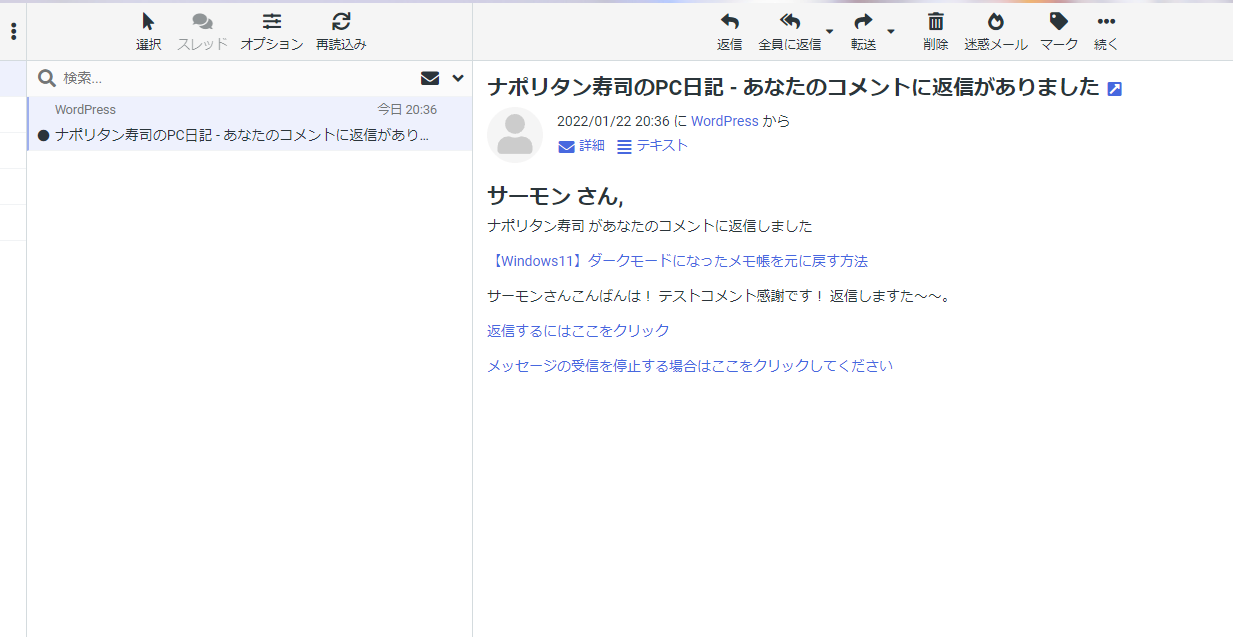Click the search magnifier icon
The height and width of the screenshot is (637, 1233).
46,78
